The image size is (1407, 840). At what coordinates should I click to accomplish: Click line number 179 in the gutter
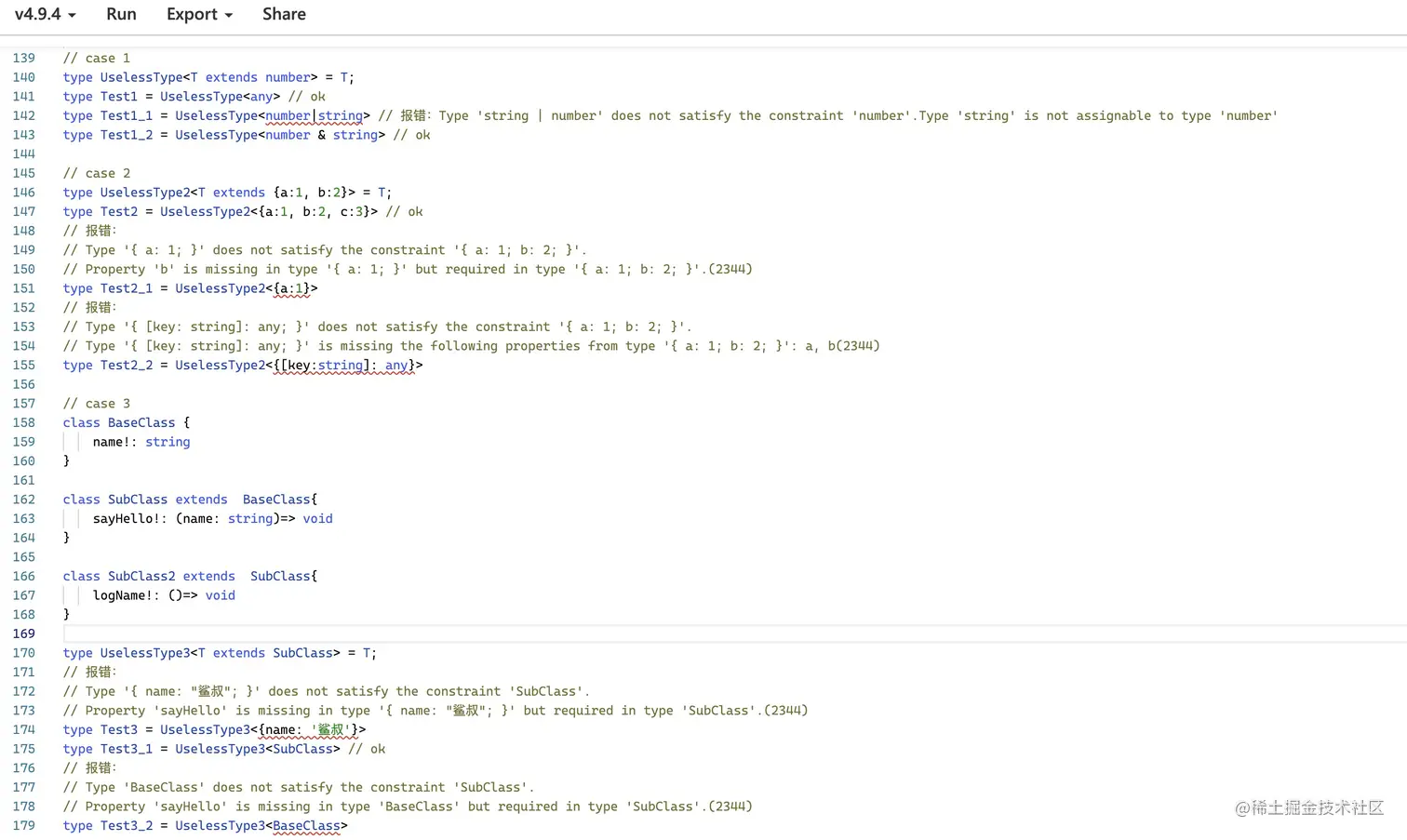coord(23,825)
